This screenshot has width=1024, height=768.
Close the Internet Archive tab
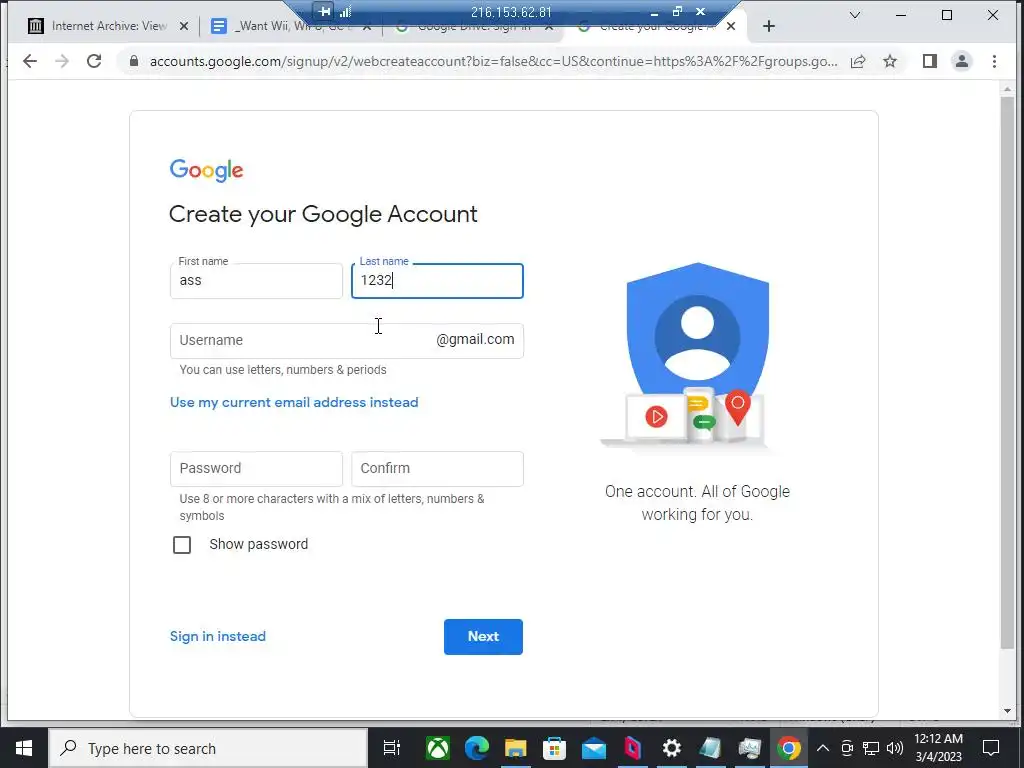tap(184, 26)
